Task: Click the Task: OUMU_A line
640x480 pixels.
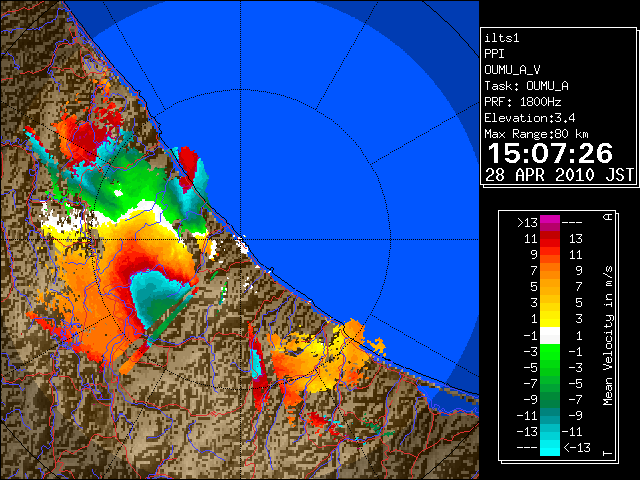Action: tap(526, 86)
